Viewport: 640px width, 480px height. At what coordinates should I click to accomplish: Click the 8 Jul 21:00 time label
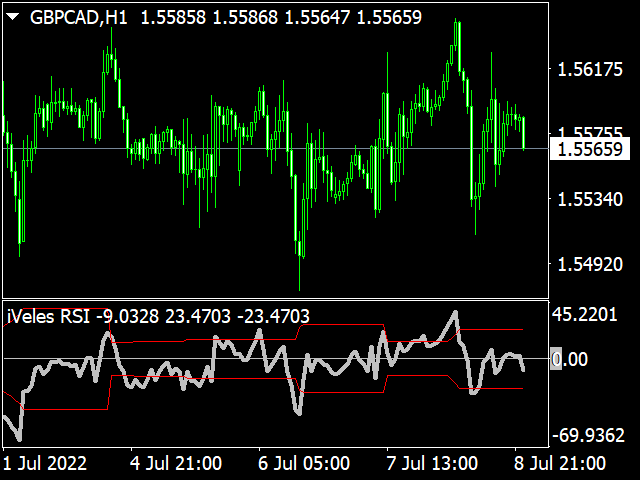(560, 464)
